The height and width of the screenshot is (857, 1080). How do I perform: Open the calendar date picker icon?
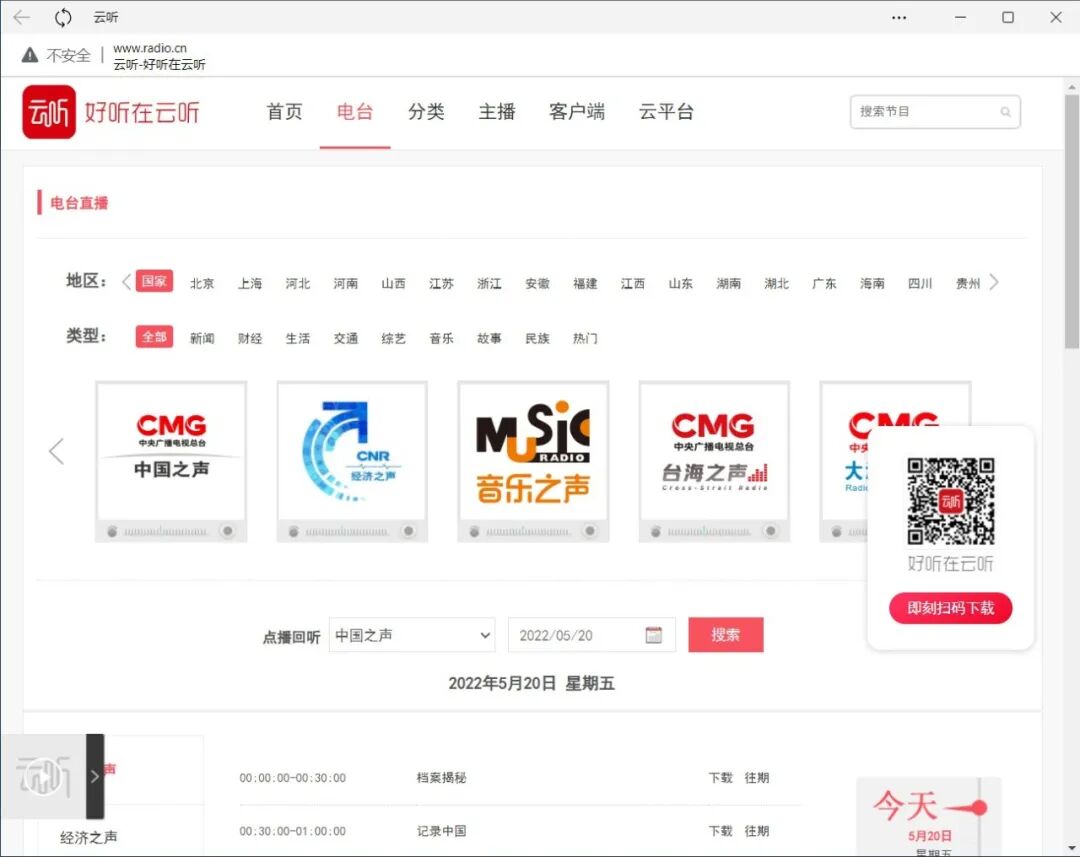[x=654, y=634]
